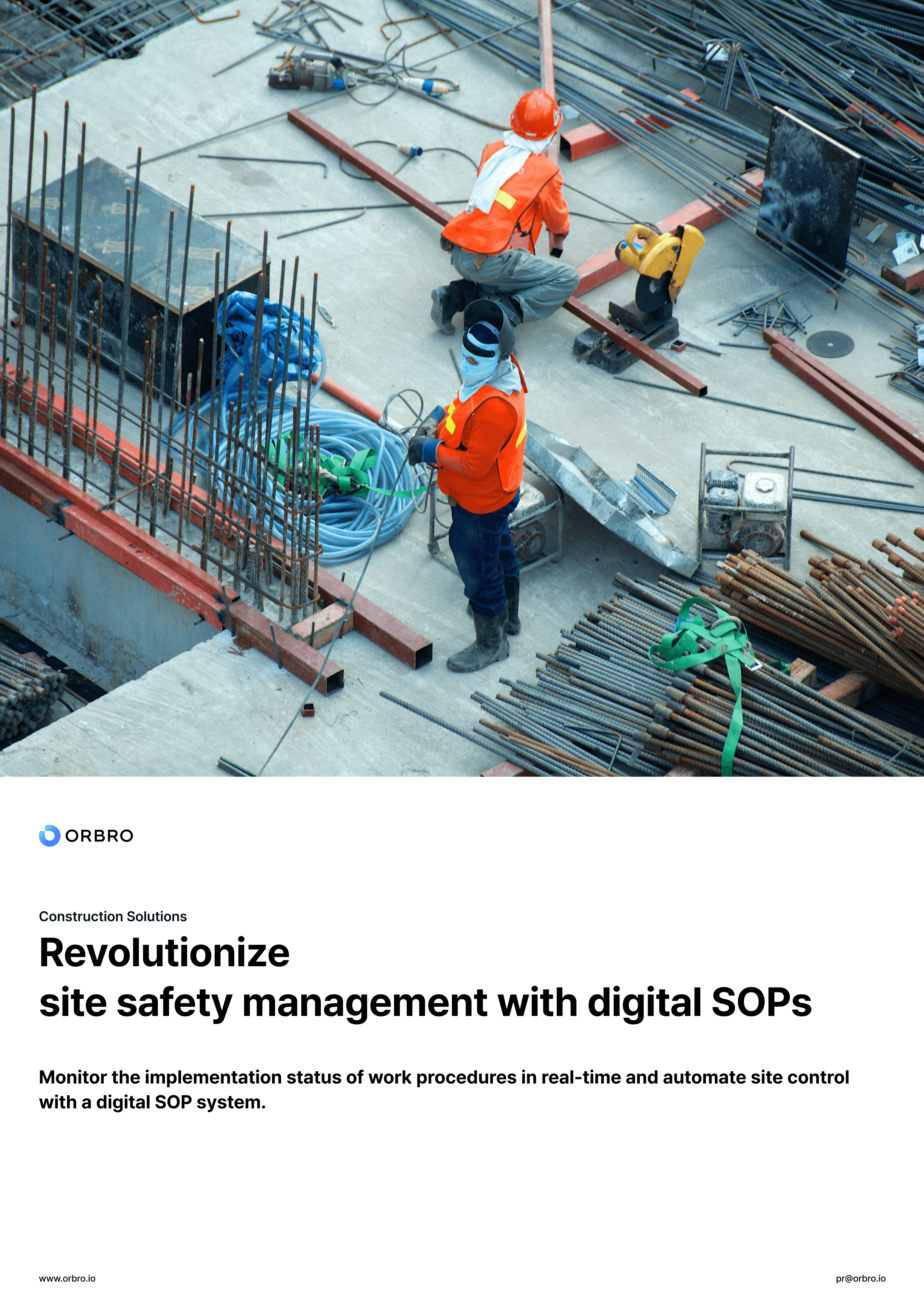This screenshot has height=1308, width=924.
Task: Select the Construction Solutions label
Action: 113,917
